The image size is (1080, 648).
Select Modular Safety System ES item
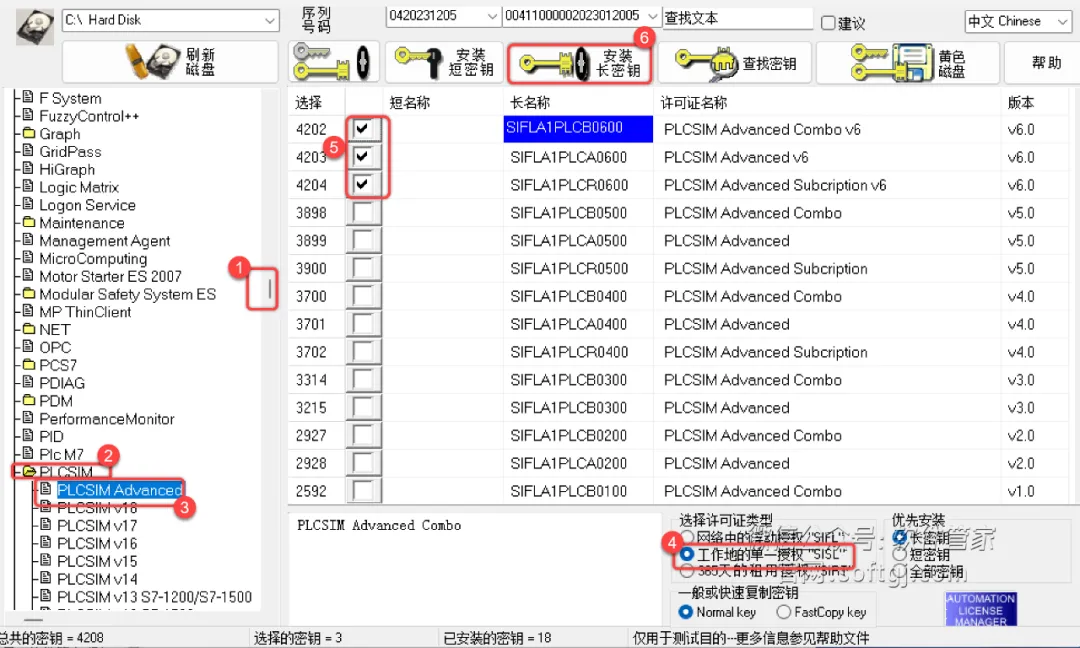pyautogui.click(x=127, y=294)
